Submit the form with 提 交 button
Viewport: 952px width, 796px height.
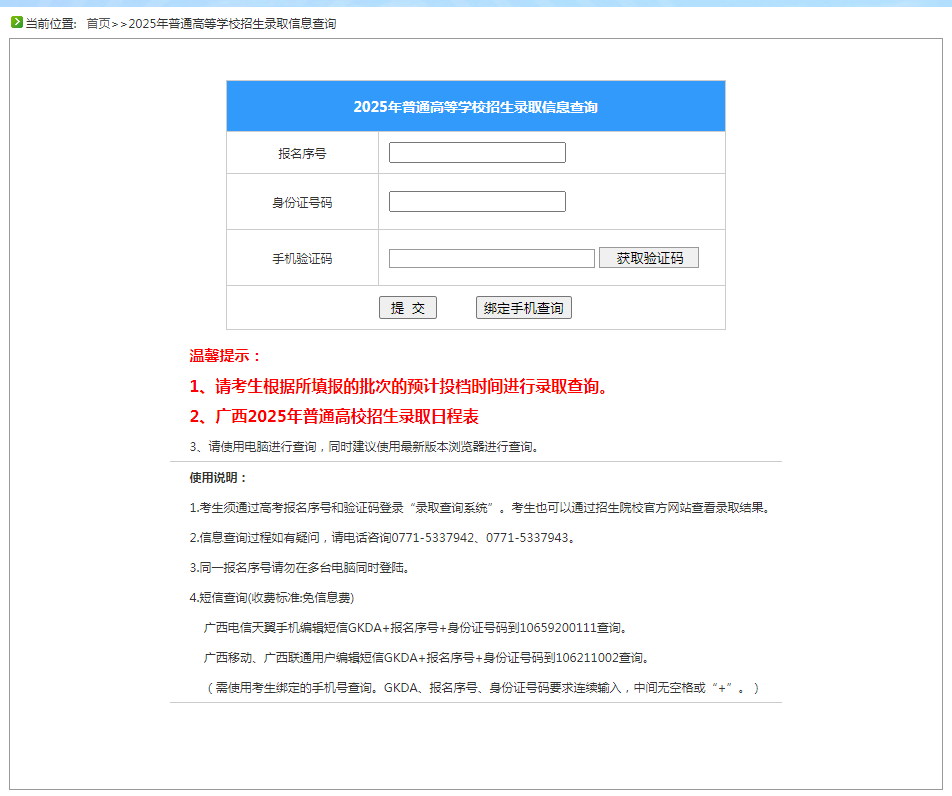tap(408, 308)
